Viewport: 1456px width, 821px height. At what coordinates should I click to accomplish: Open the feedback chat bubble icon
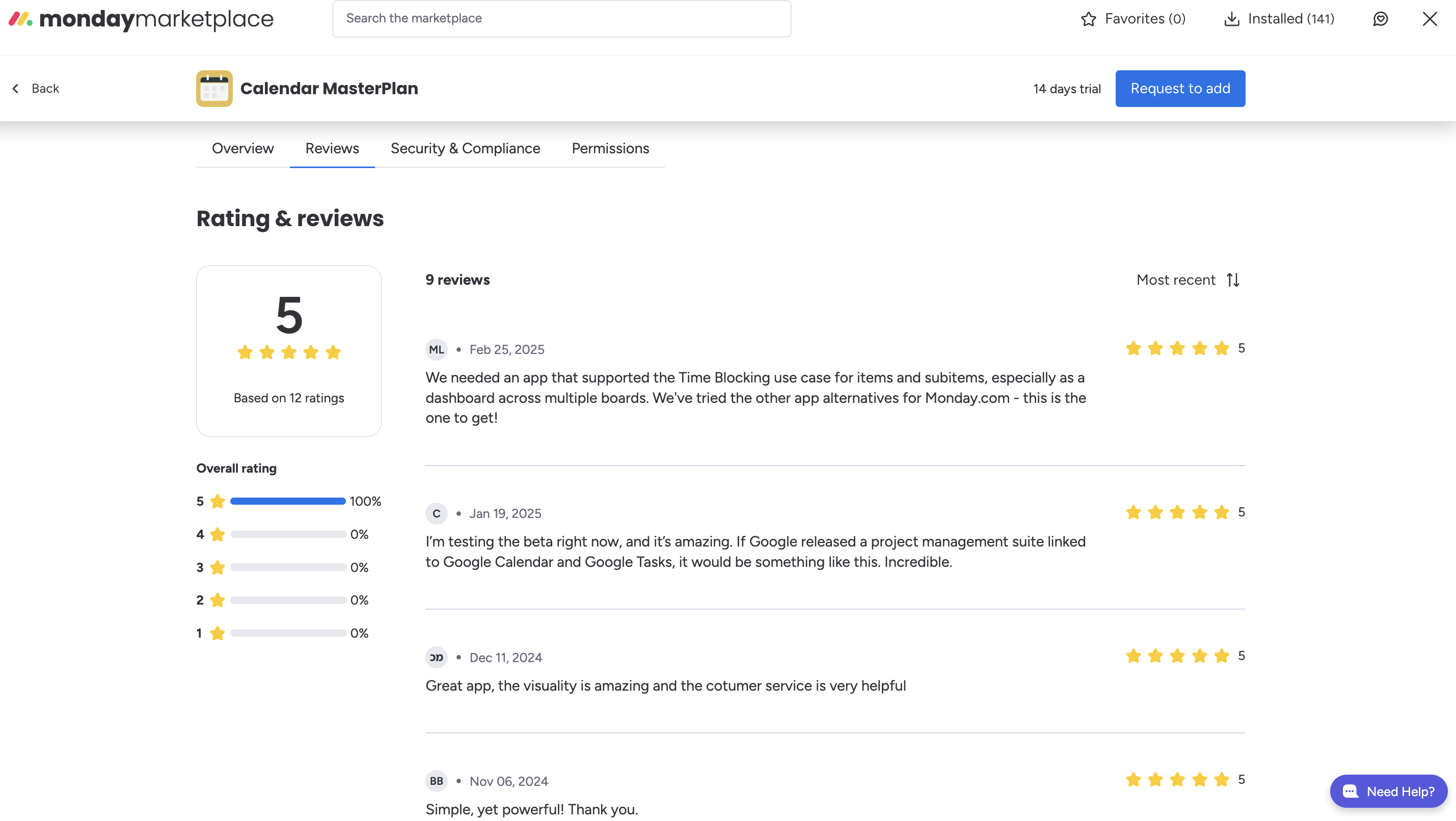(1380, 19)
